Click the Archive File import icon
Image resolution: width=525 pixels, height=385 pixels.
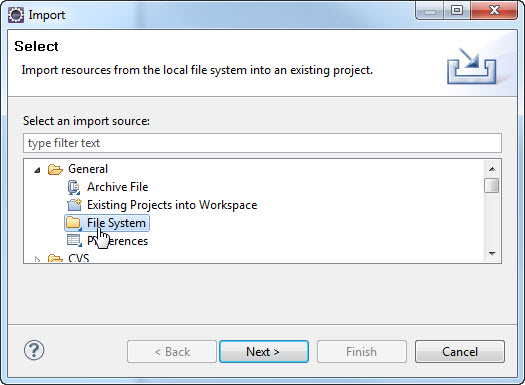[74, 187]
